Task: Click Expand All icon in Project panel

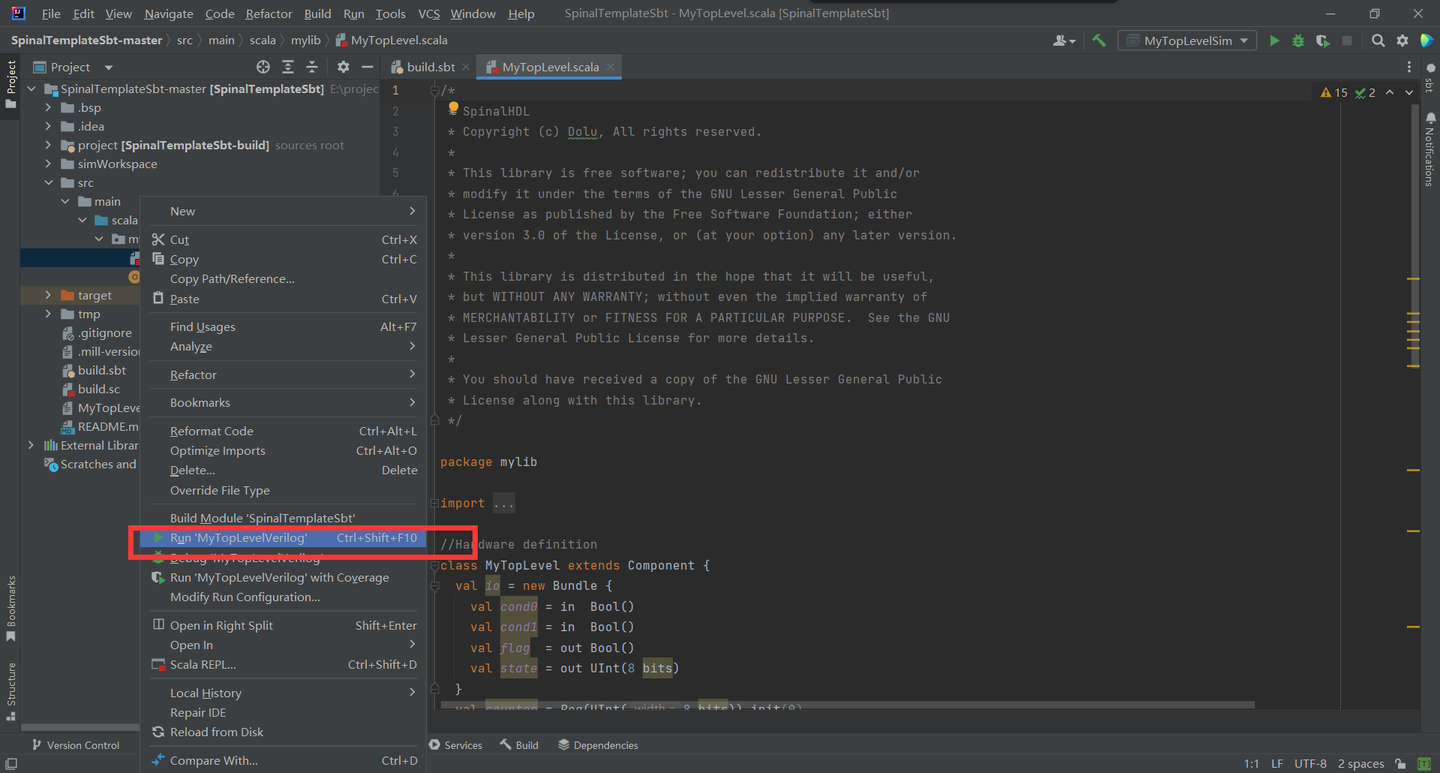Action: pos(288,67)
